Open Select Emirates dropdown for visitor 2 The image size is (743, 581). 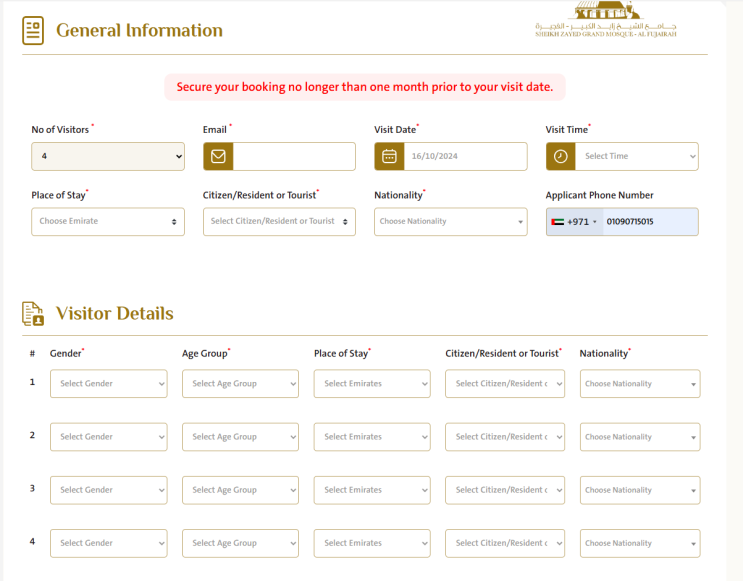pos(372,437)
